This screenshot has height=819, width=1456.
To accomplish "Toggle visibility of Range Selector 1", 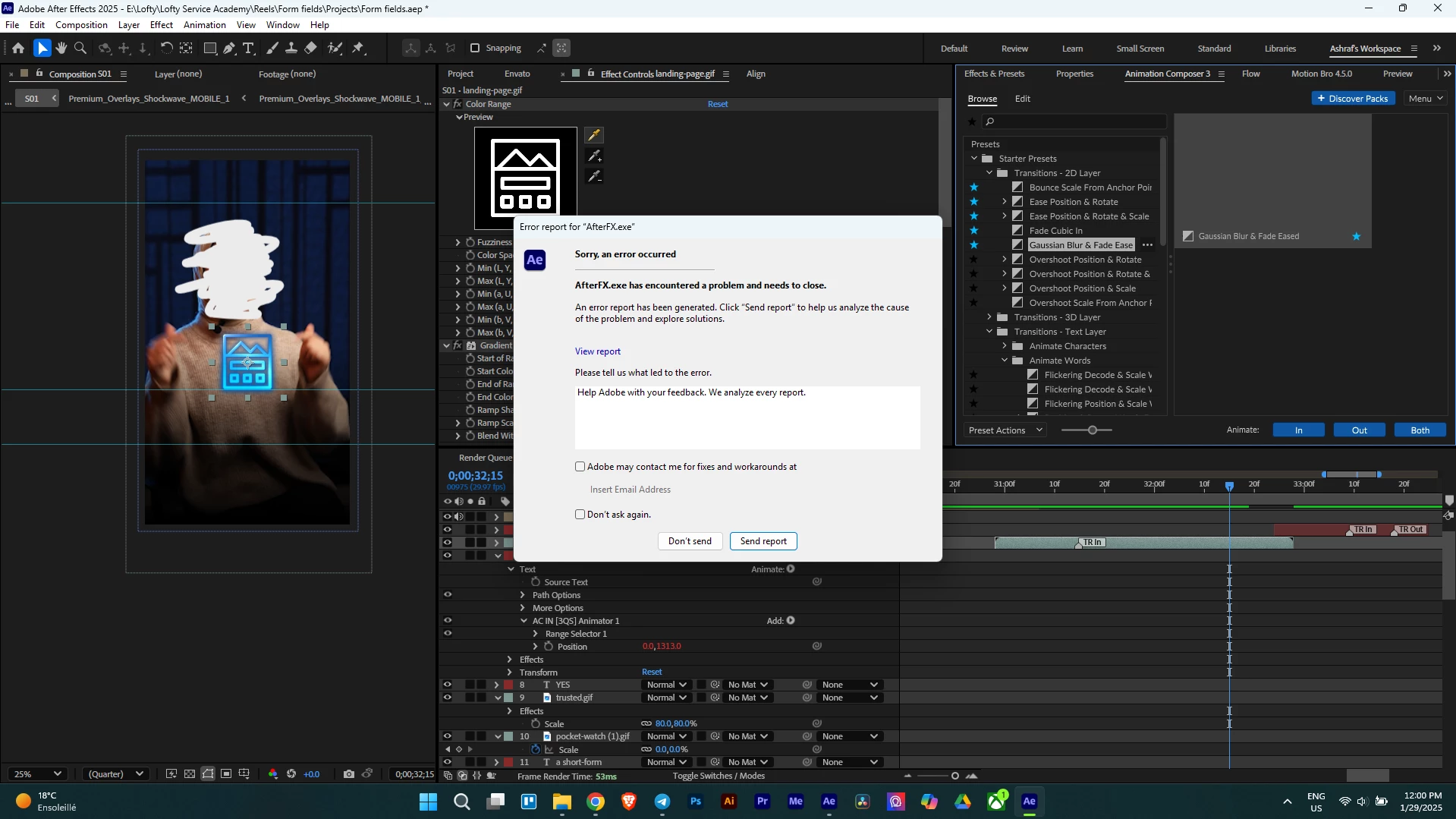I will point(447,634).
